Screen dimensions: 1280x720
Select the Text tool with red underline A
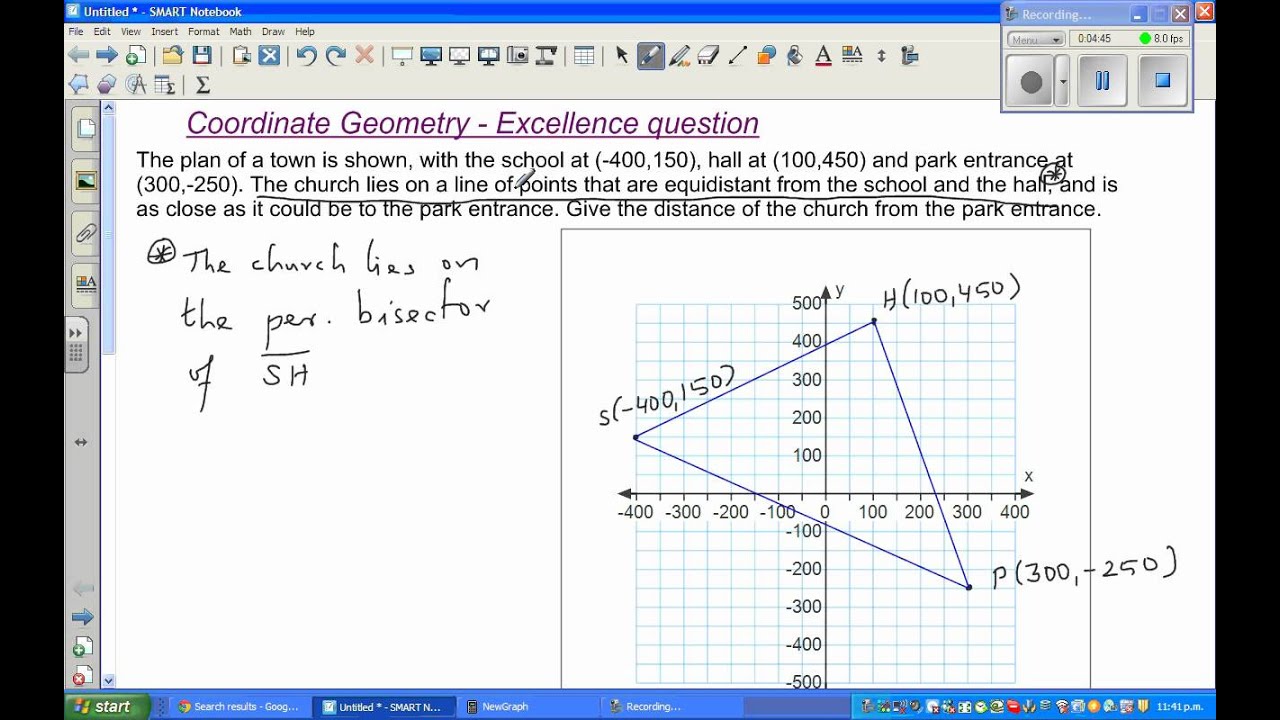click(x=824, y=55)
